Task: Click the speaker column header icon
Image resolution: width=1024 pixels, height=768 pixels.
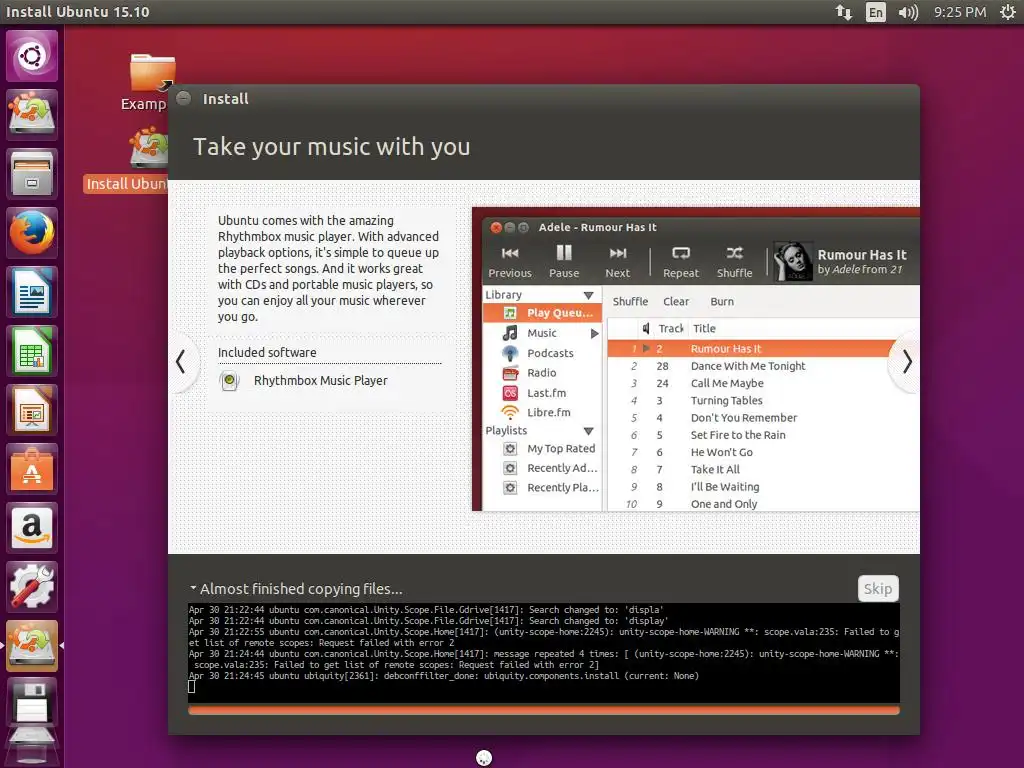Action: pos(646,328)
